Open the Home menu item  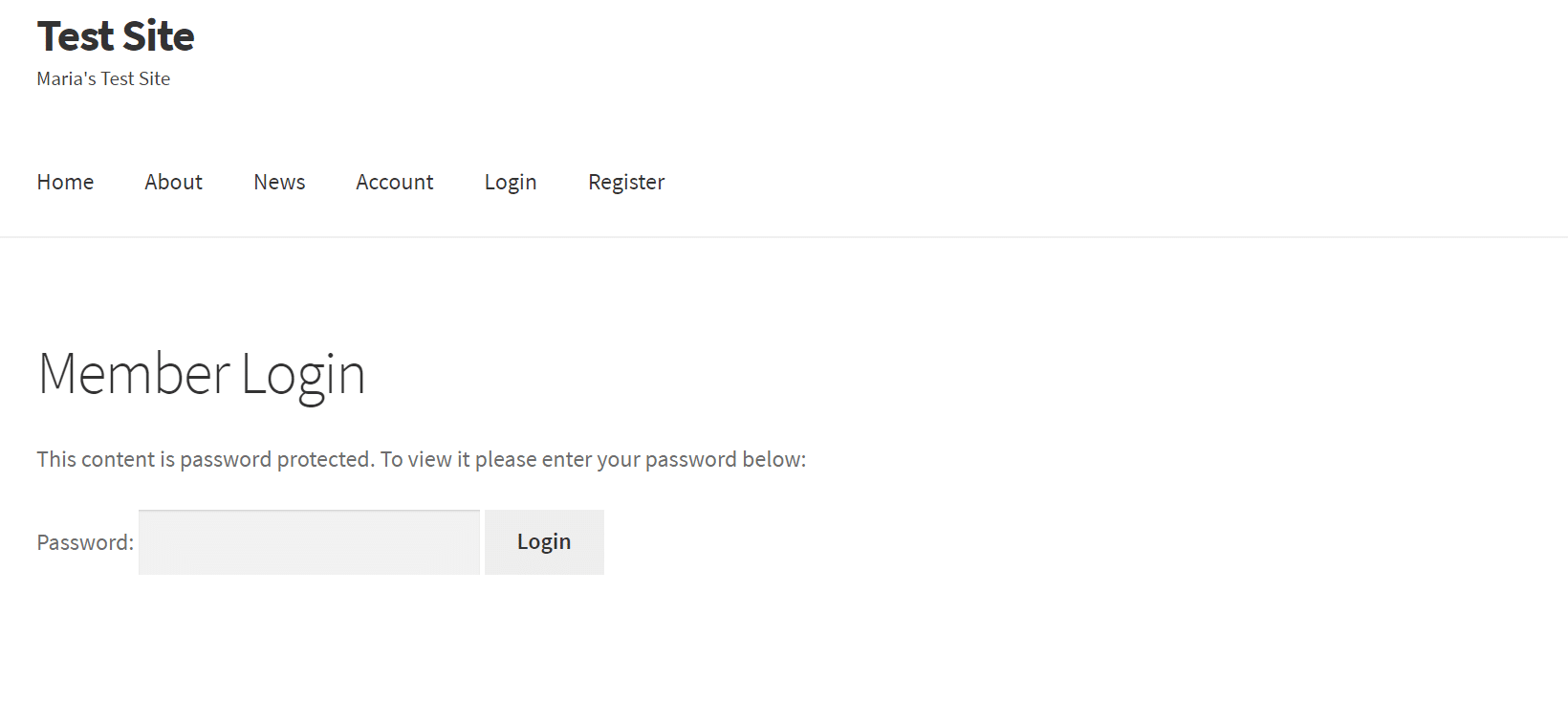click(65, 182)
